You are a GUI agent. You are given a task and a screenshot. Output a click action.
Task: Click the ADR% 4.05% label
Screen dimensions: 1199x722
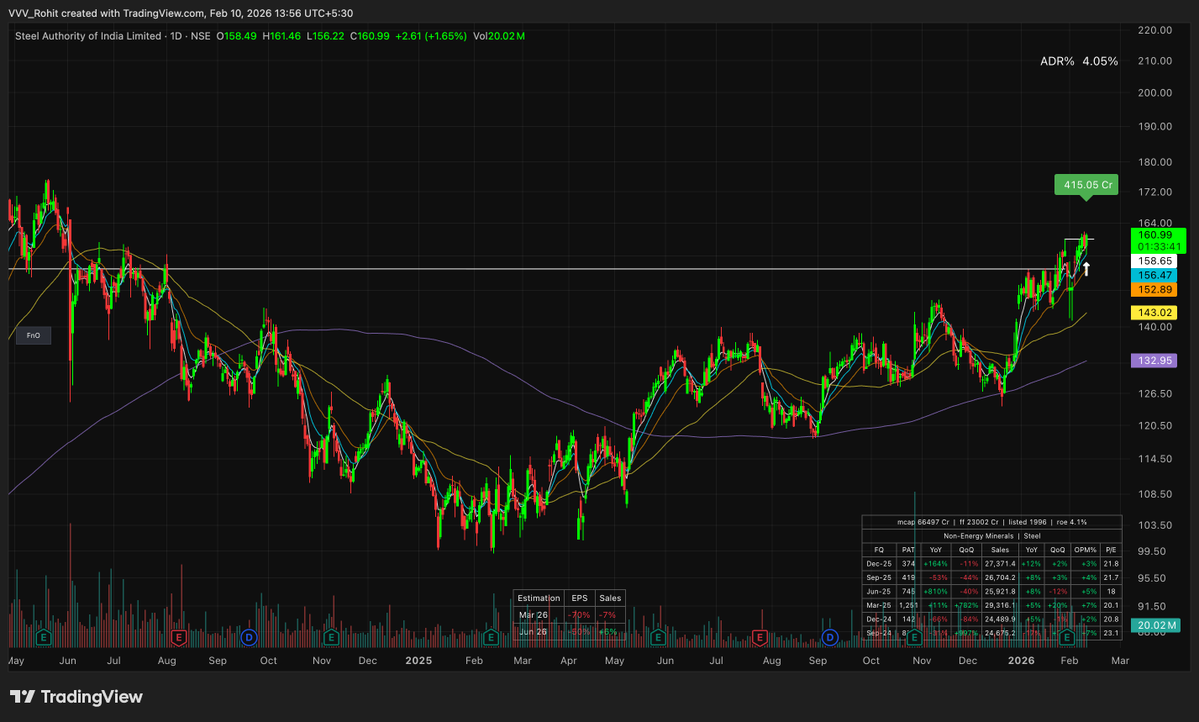pos(1079,61)
